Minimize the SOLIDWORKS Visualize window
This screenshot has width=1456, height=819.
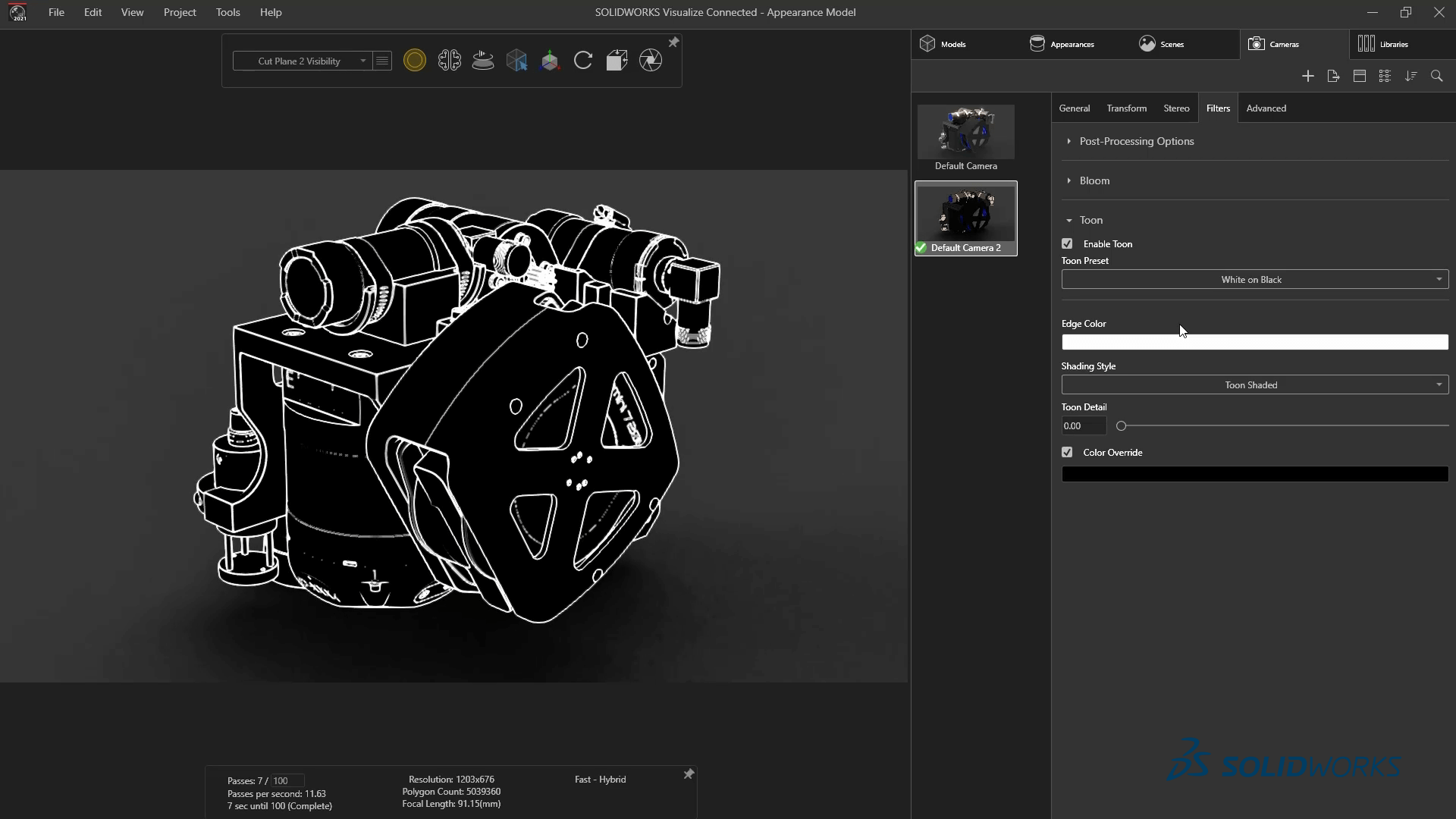1372,12
